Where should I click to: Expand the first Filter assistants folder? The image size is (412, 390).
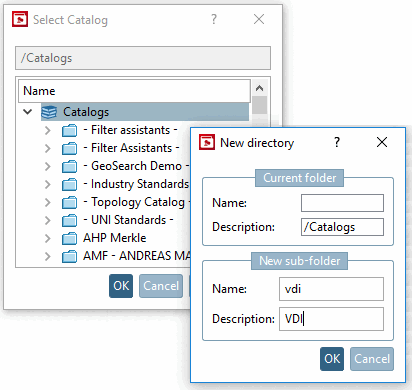[x=48, y=130]
